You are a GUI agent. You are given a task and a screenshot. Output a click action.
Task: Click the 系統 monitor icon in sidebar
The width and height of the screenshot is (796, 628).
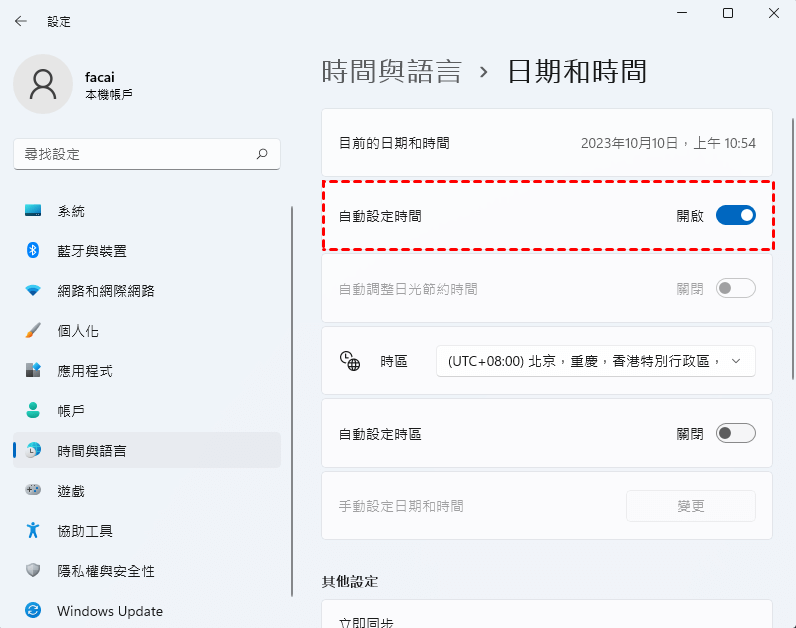(33, 211)
